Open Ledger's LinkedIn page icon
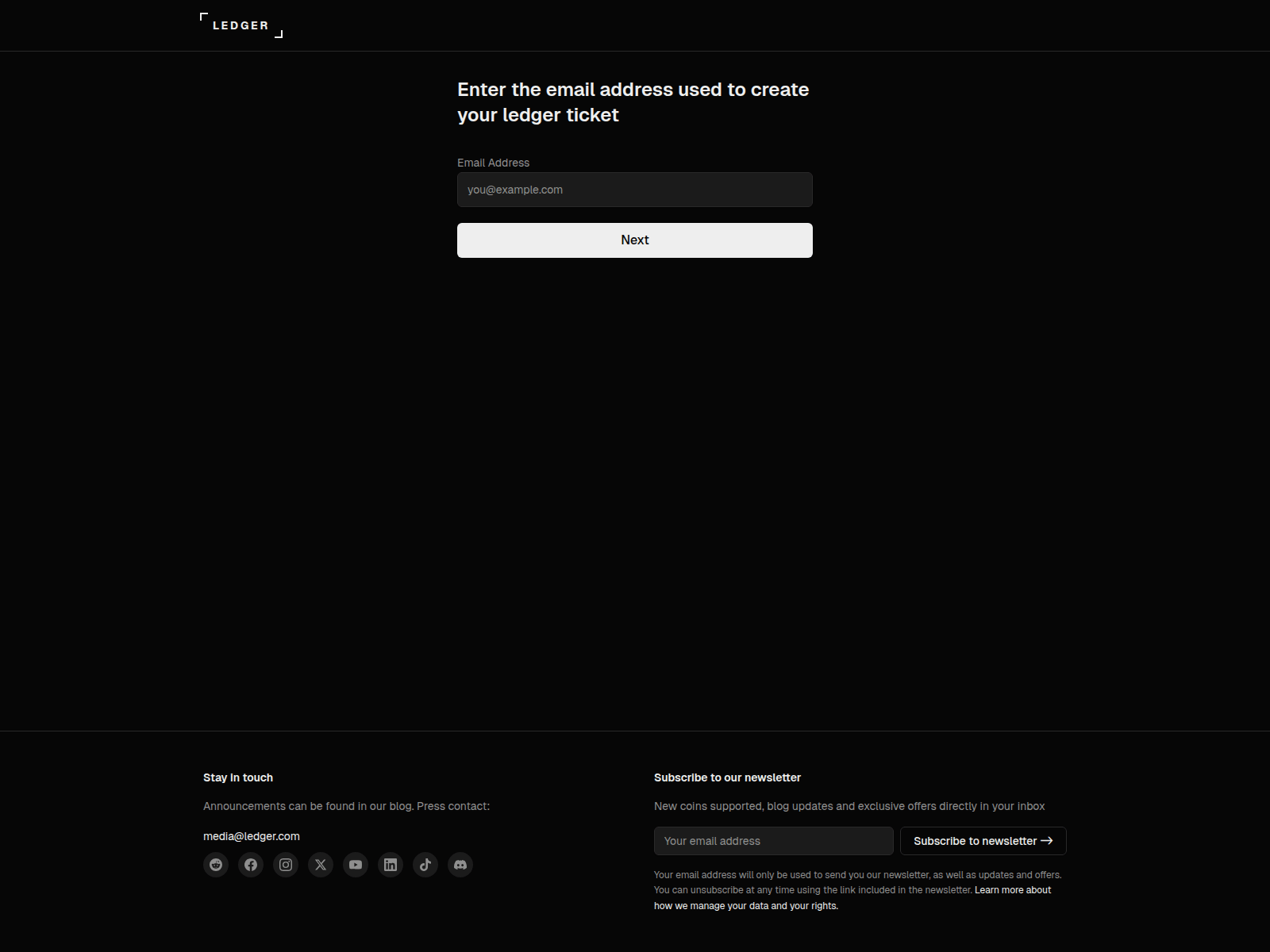Screen dimensions: 1270x952 [391, 865]
